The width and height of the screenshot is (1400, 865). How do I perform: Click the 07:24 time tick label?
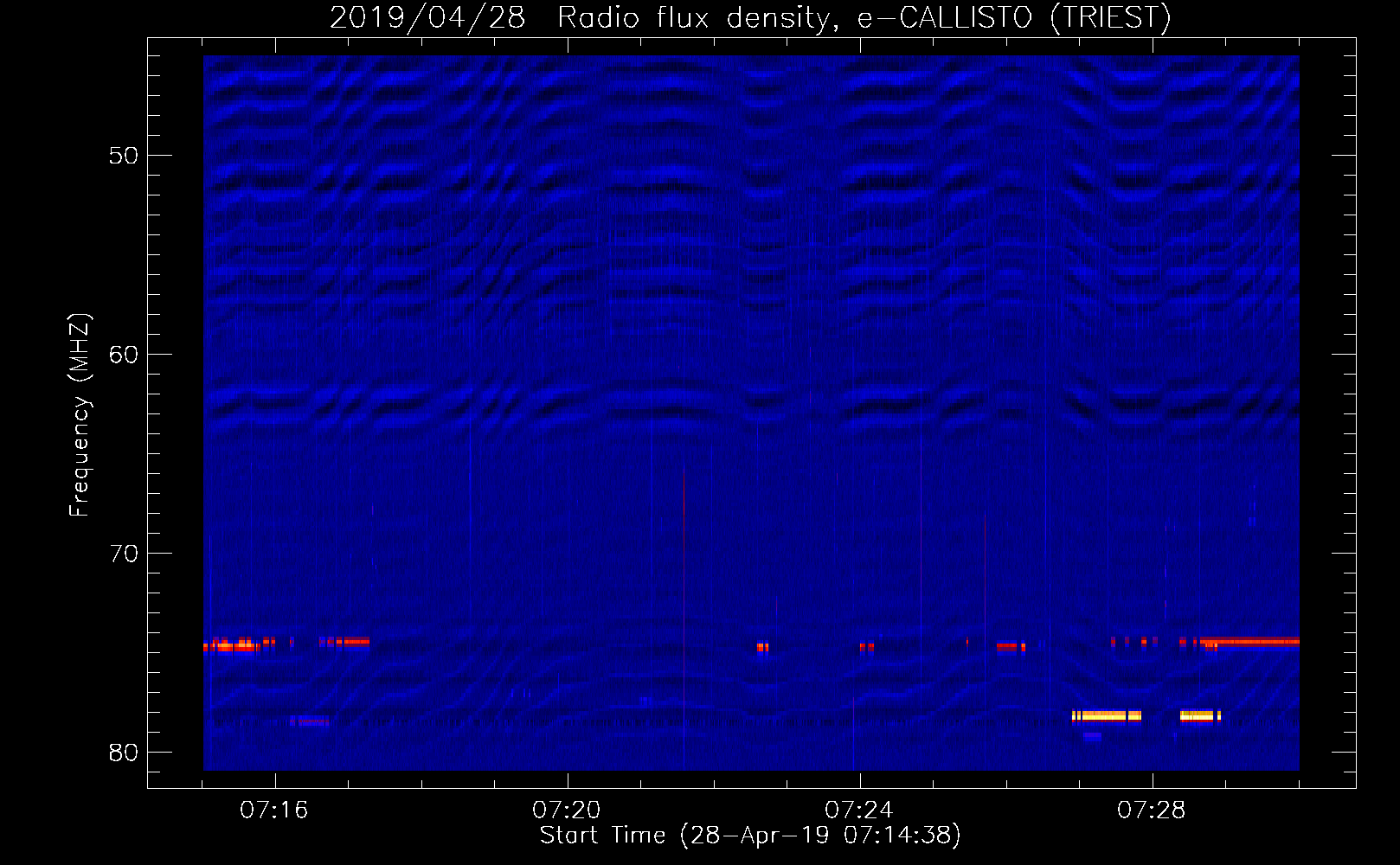click(859, 811)
